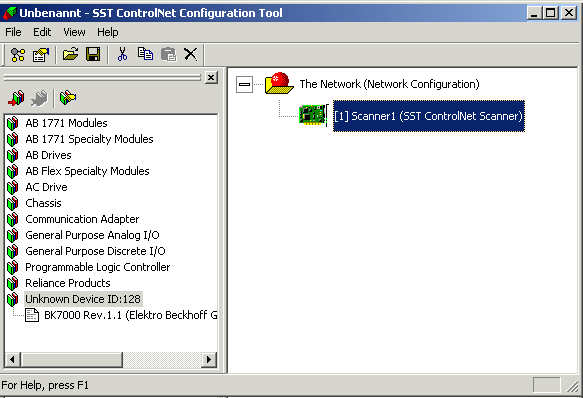Select General Purpose Analog I/O category
583x398 pixels.
pos(92,235)
